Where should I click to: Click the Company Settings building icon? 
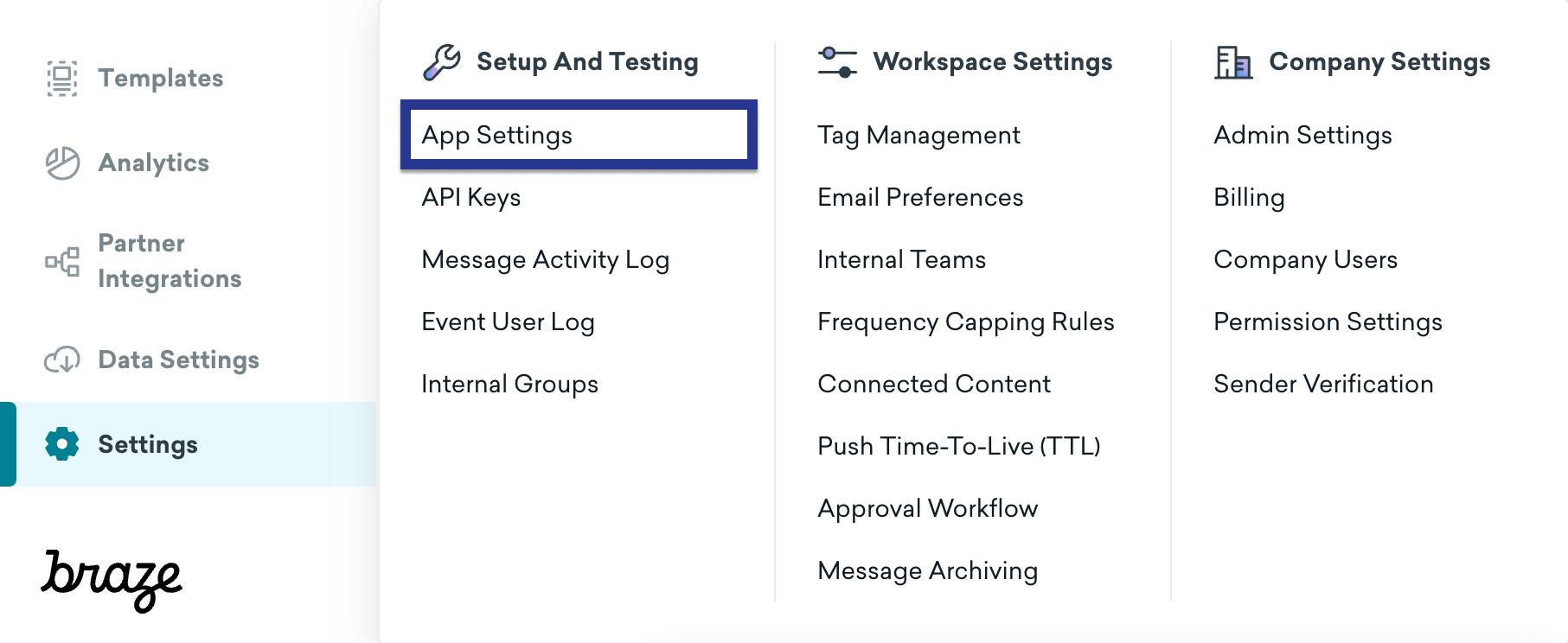tap(1233, 62)
